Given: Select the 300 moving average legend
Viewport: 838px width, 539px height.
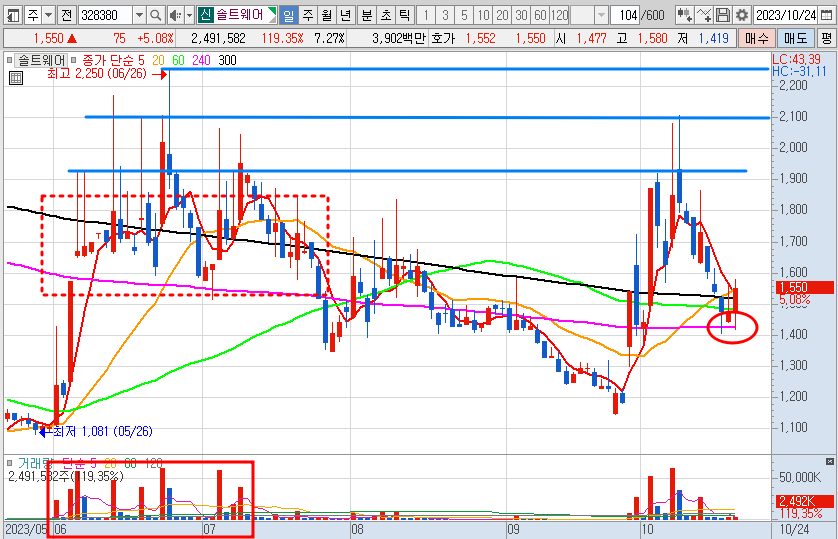Looking at the screenshot, I should pyautogui.click(x=227, y=60).
